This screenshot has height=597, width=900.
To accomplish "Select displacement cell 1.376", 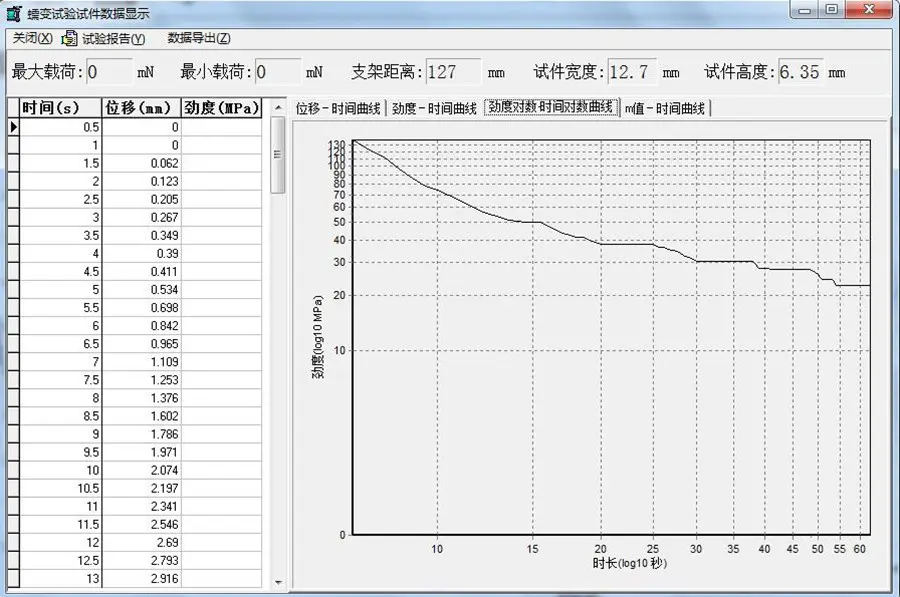I will (141, 398).
